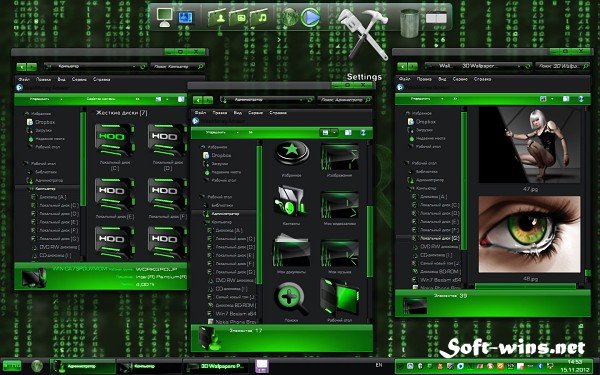Select the 48.jpg green eye thumbnail
The image size is (600, 375).
(530, 234)
